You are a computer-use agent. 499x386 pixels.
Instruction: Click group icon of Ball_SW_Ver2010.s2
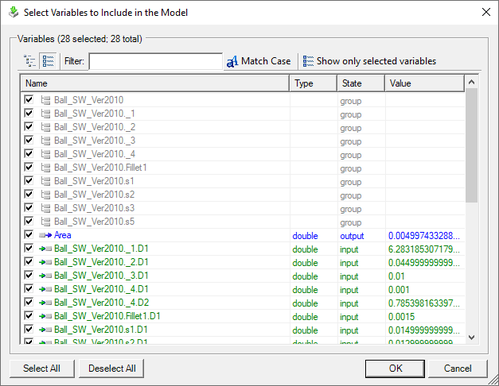coord(45,195)
